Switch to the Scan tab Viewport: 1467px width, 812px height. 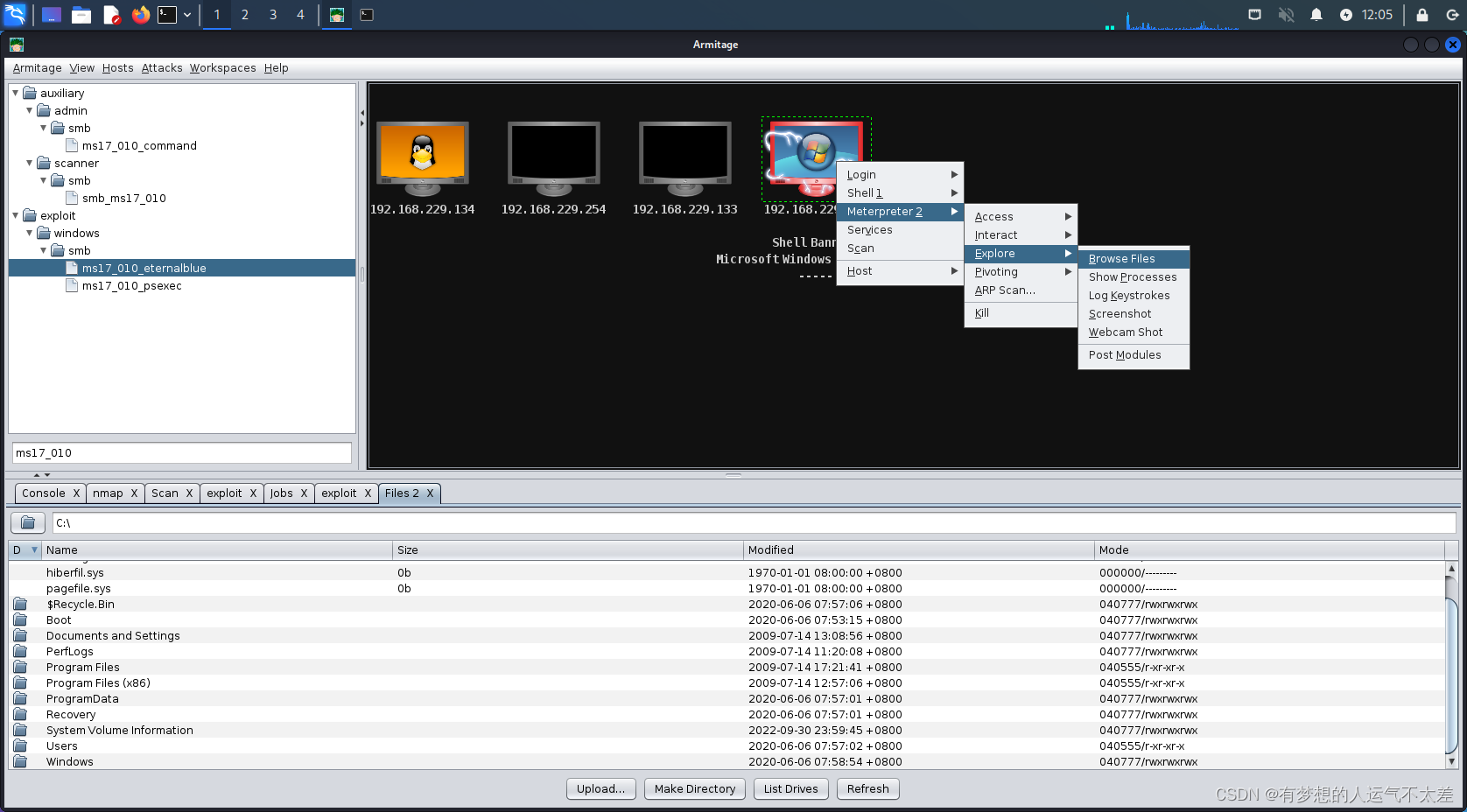pos(165,493)
